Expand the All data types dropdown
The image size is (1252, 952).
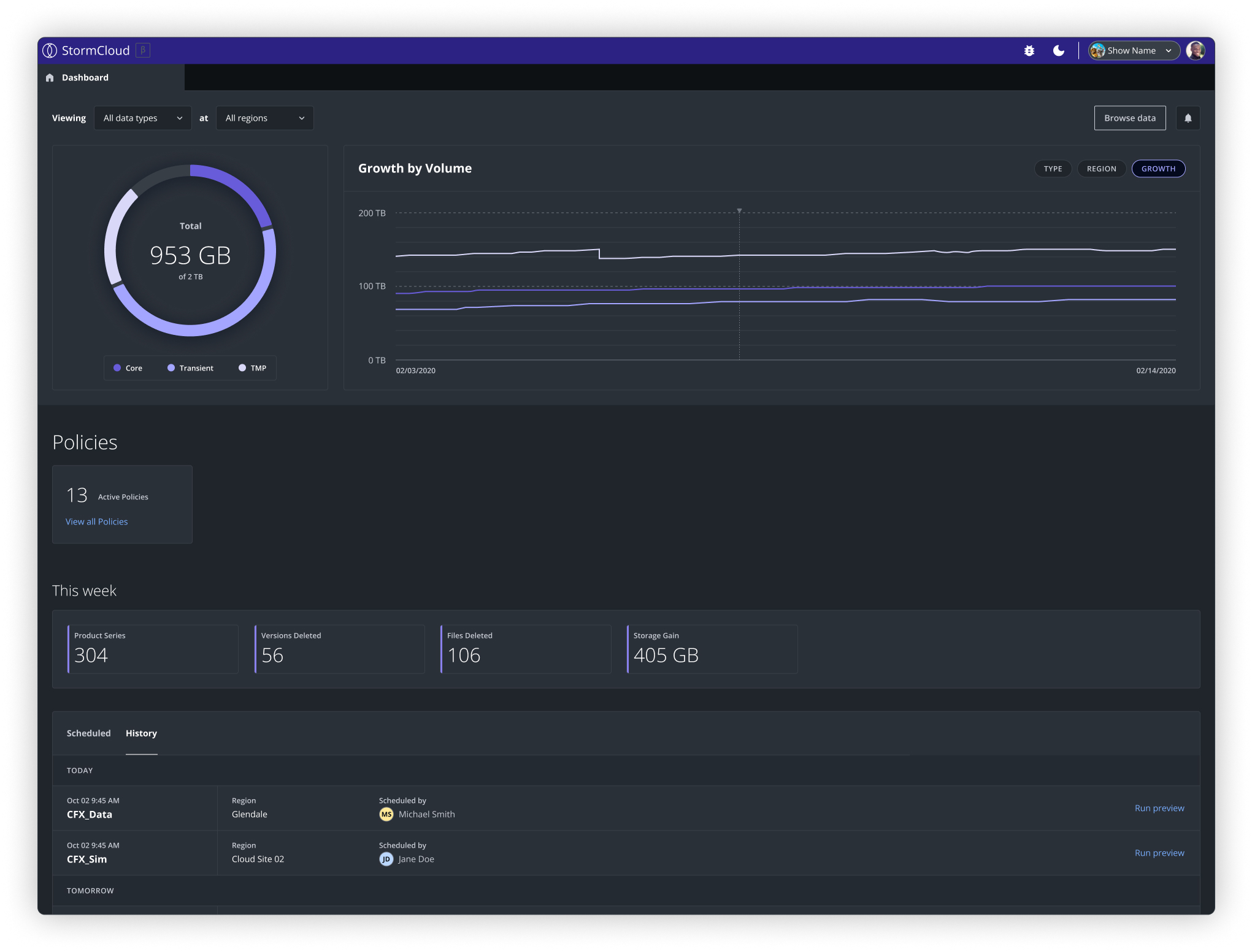(x=142, y=118)
